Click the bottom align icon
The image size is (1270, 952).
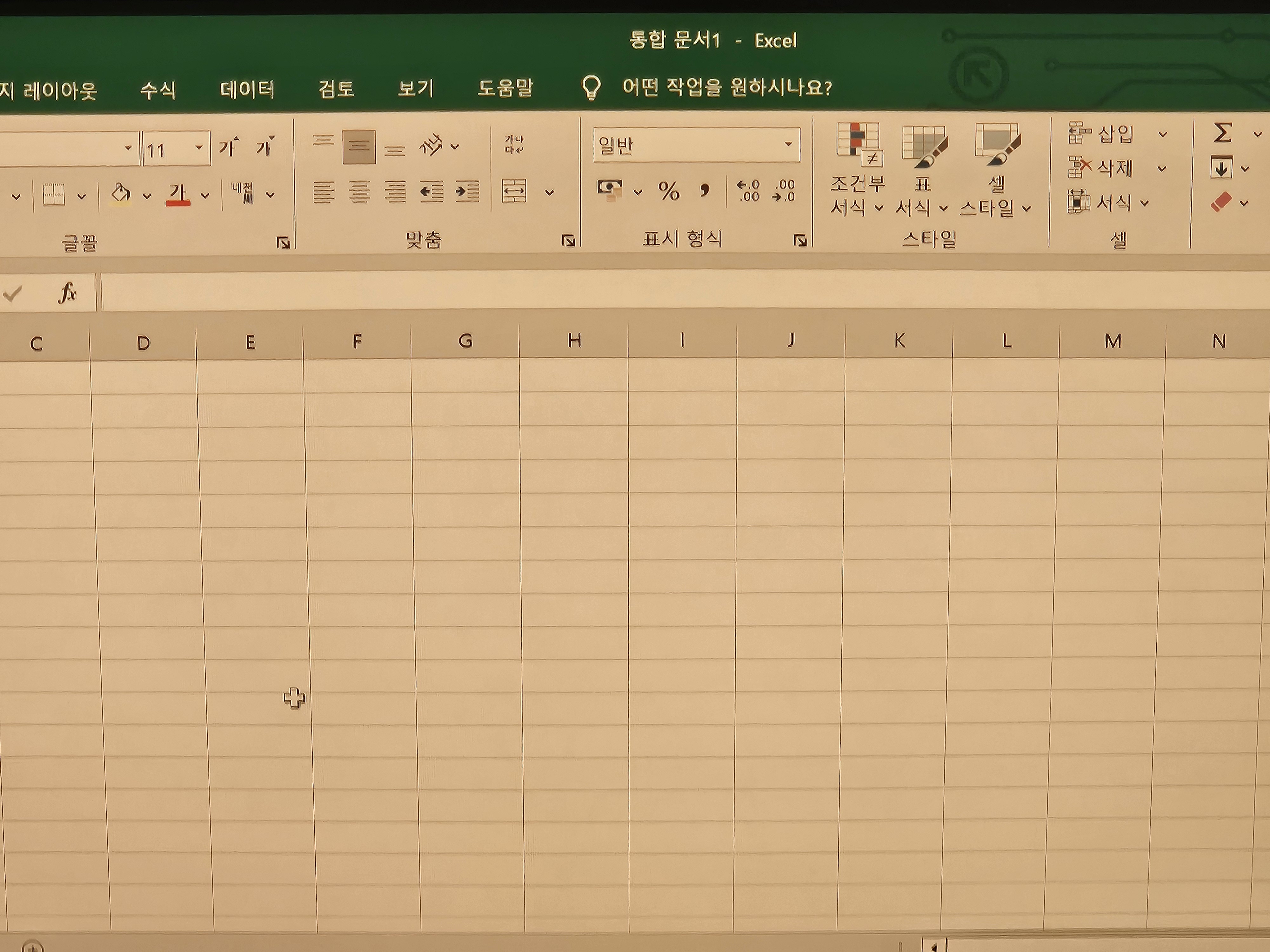coord(394,150)
